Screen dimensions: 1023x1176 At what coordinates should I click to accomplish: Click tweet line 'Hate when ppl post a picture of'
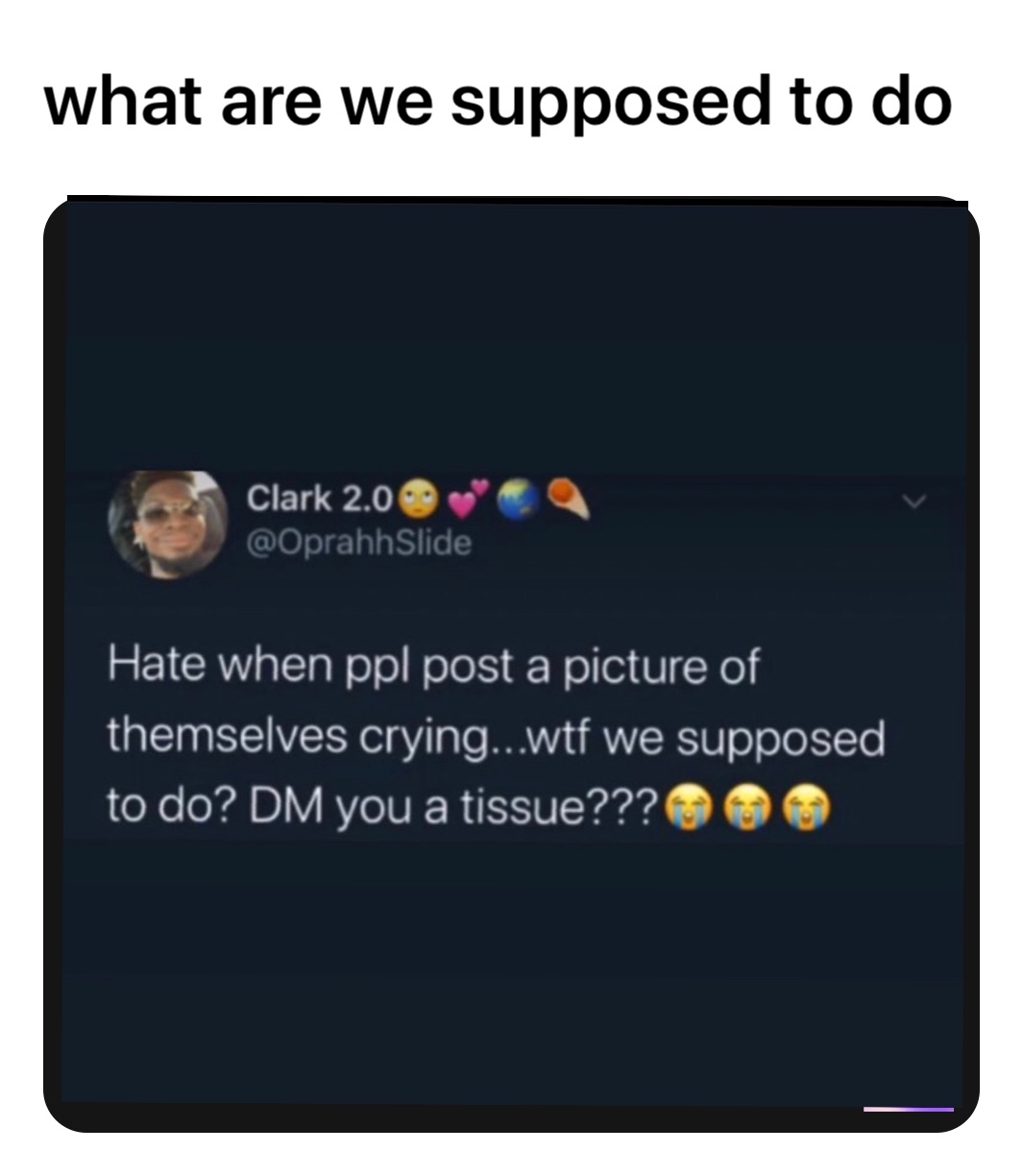(433, 669)
